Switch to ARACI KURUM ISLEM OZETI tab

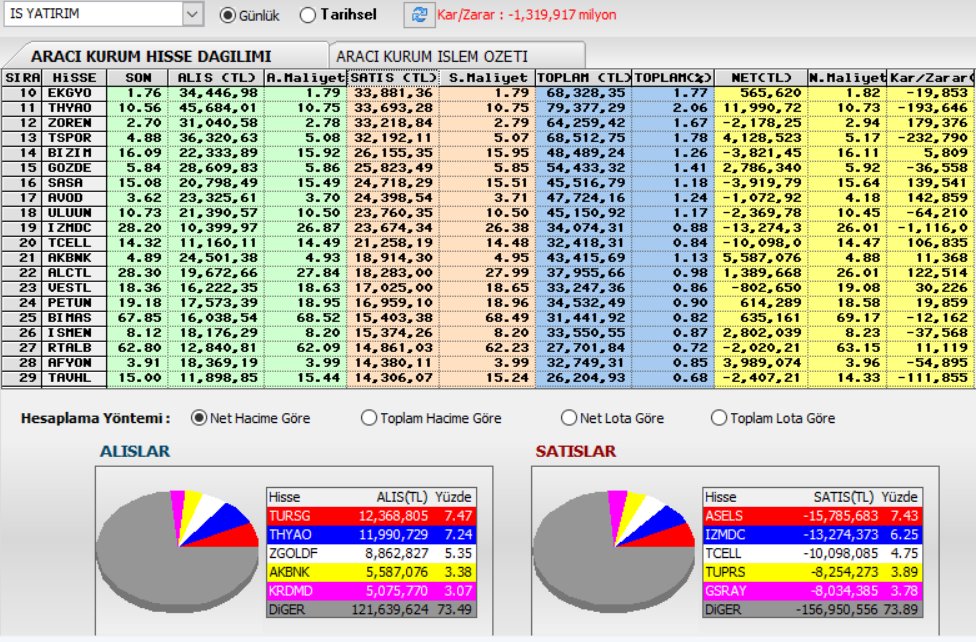click(432, 56)
